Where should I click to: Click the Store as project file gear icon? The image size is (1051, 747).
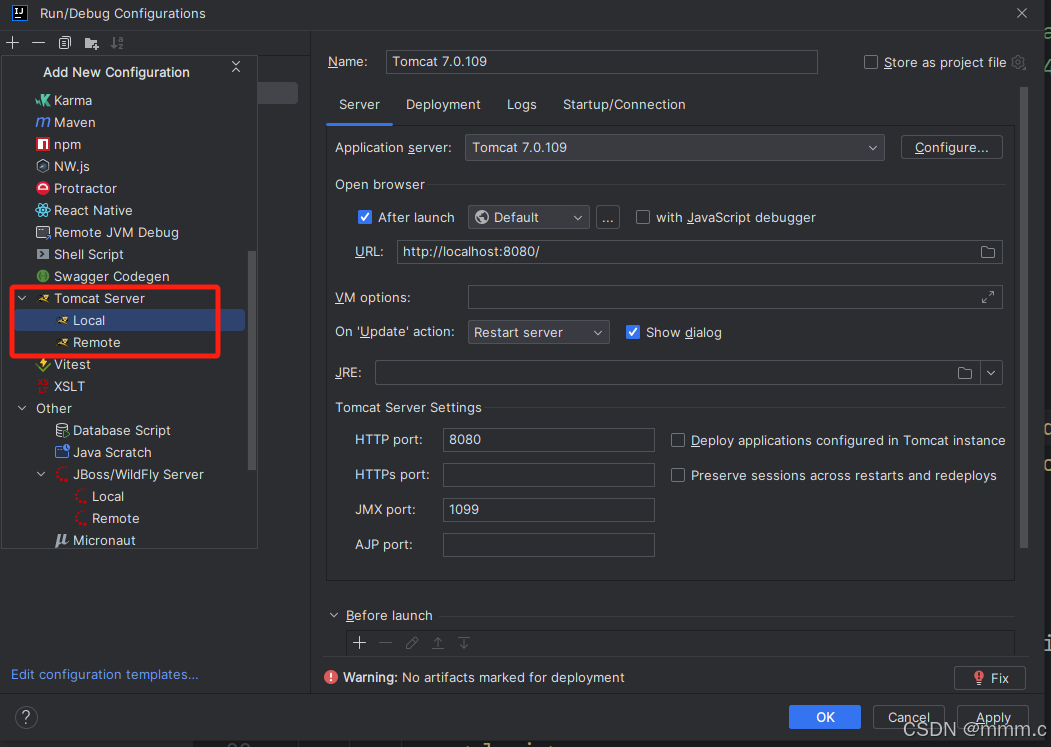click(1019, 62)
